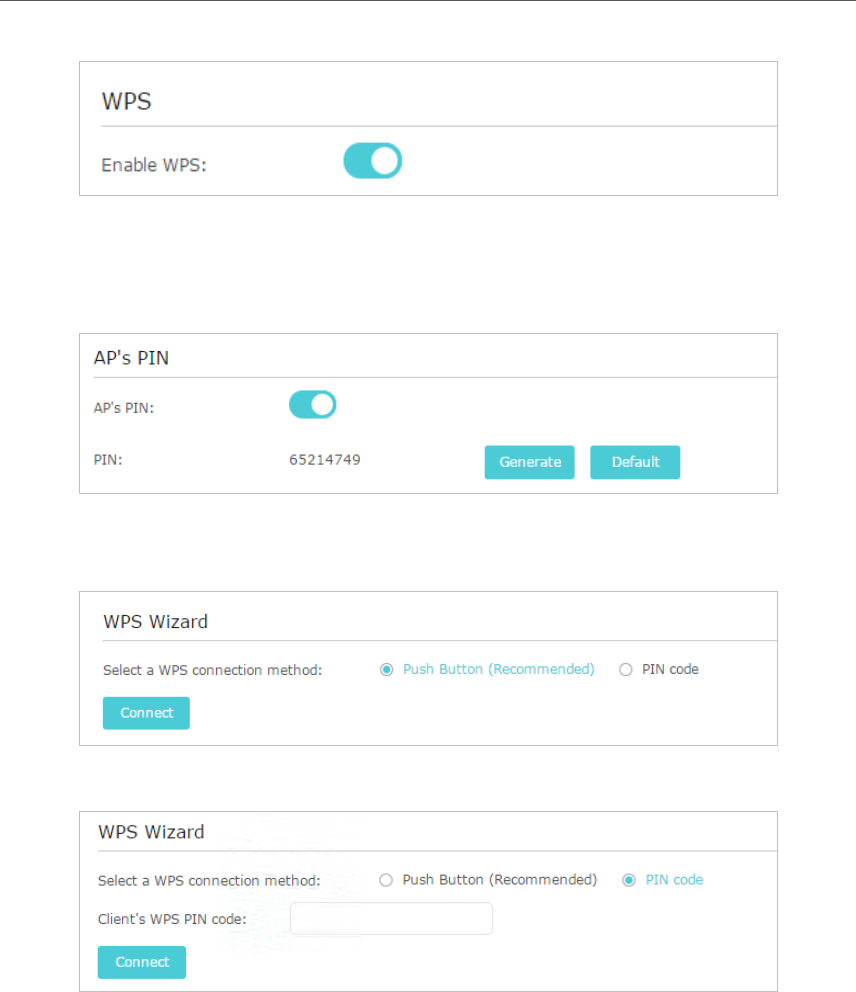Viewport: 856px width, 992px height.
Task: Click the PIN value 65214749
Action: [x=324, y=461]
